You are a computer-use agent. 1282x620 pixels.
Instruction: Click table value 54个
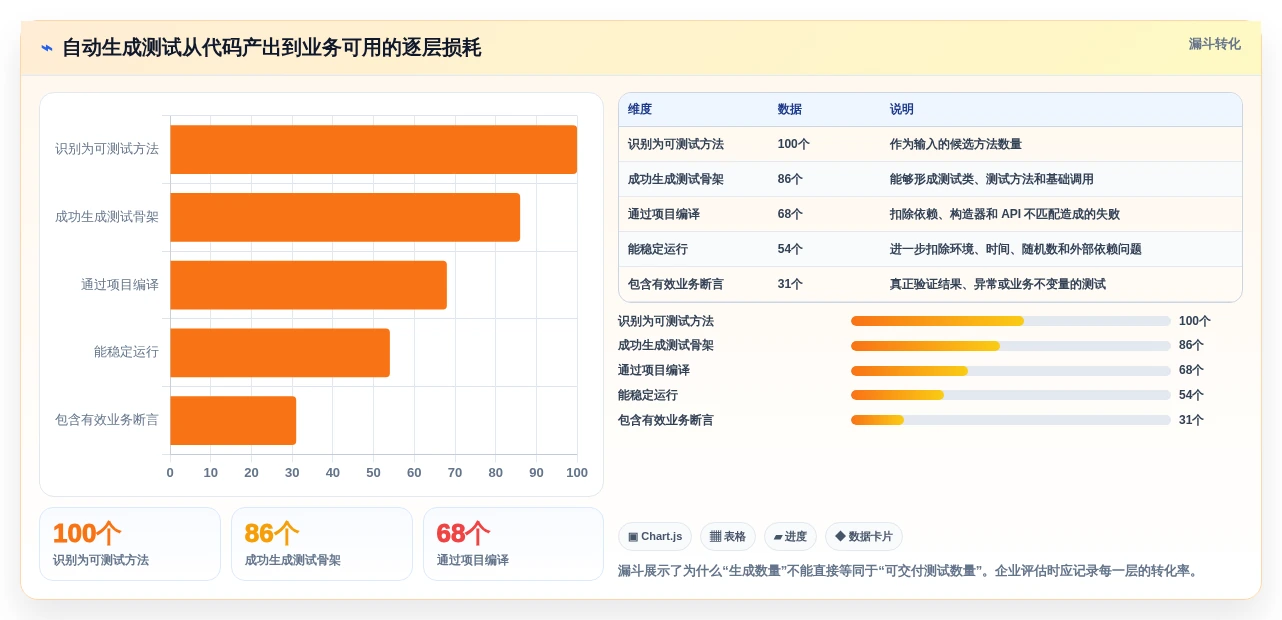pyautogui.click(x=790, y=249)
